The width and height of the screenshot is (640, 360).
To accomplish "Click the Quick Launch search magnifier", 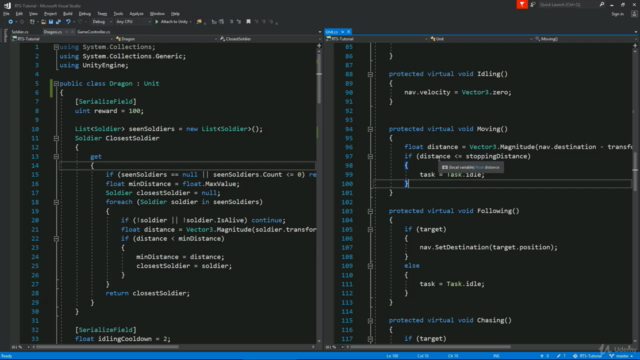I will [602, 4].
